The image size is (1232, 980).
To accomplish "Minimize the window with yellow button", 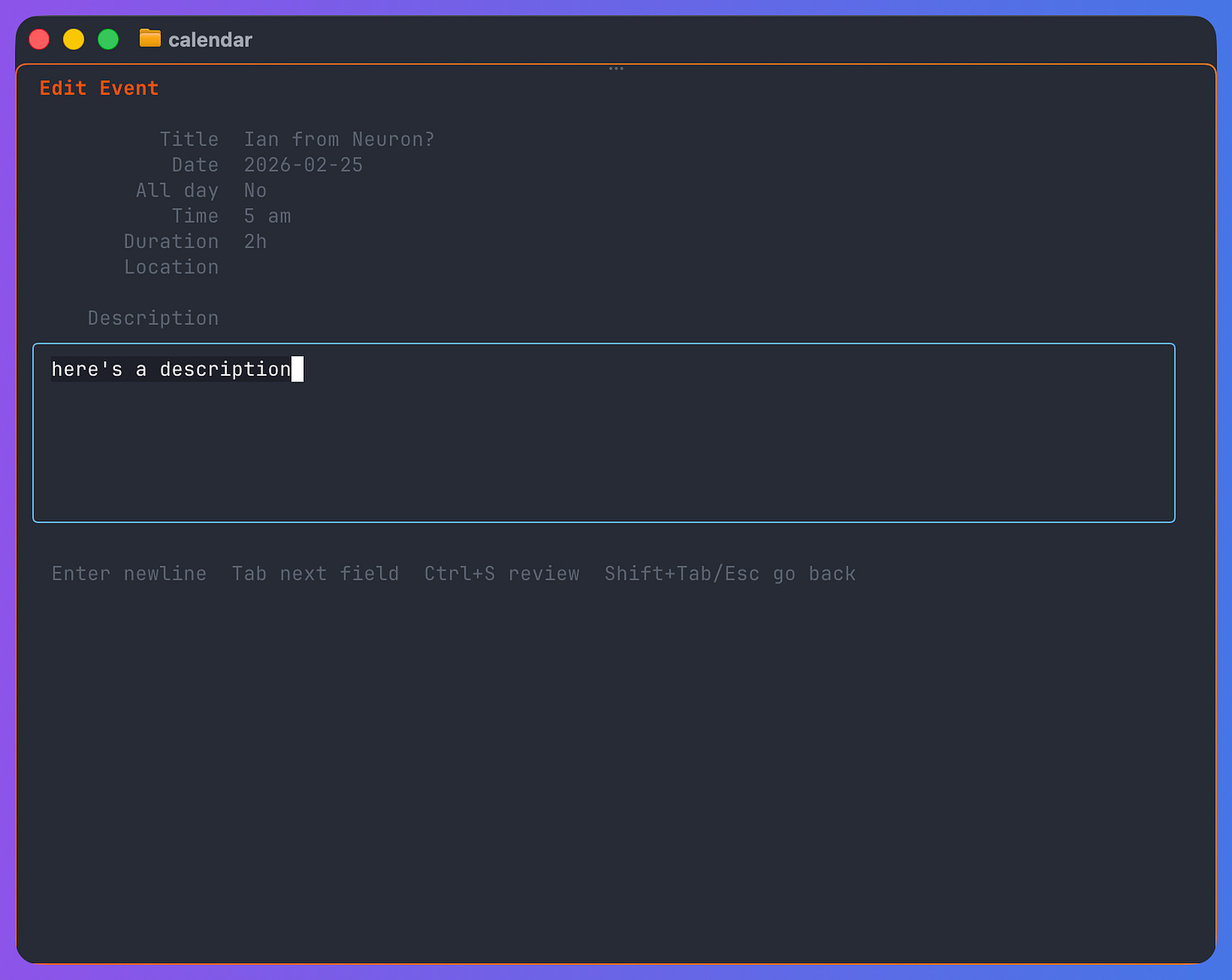I will pyautogui.click(x=74, y=39).
